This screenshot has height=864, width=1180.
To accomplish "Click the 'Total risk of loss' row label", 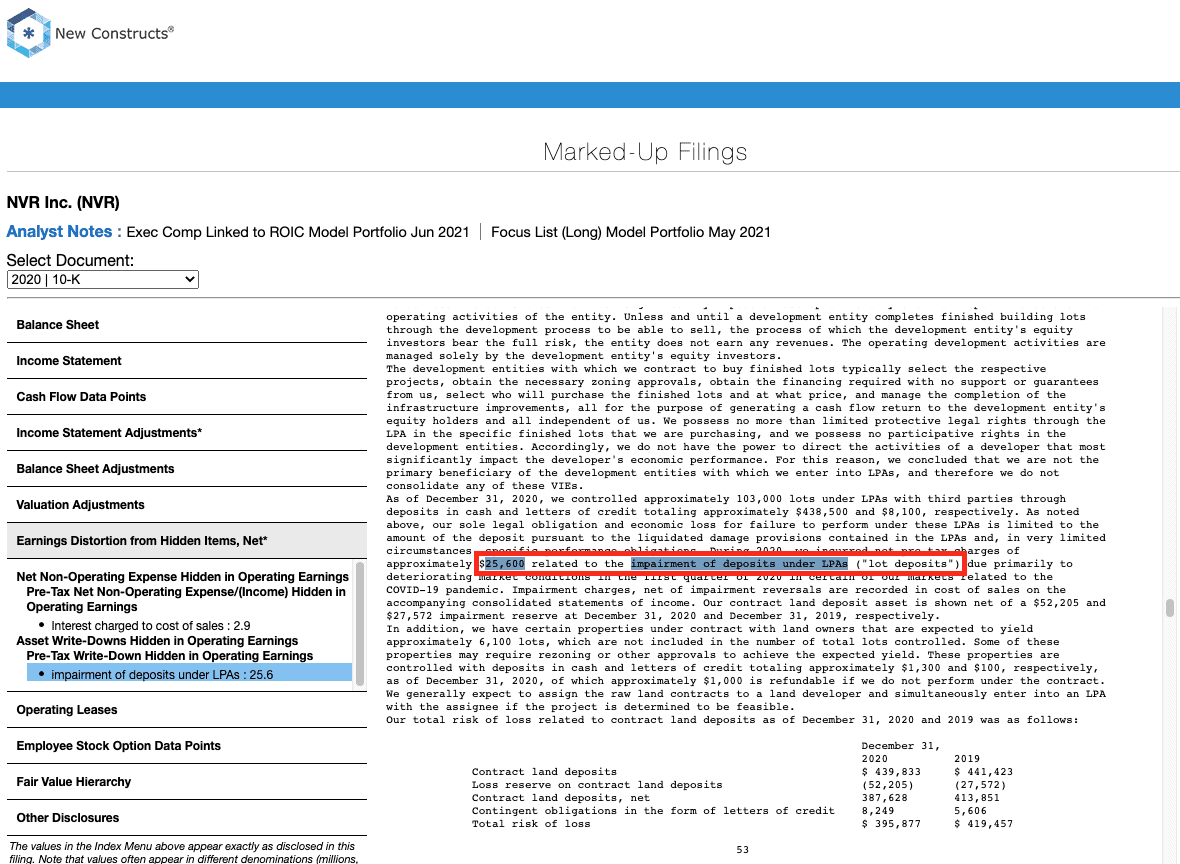I will click(531, 824).
